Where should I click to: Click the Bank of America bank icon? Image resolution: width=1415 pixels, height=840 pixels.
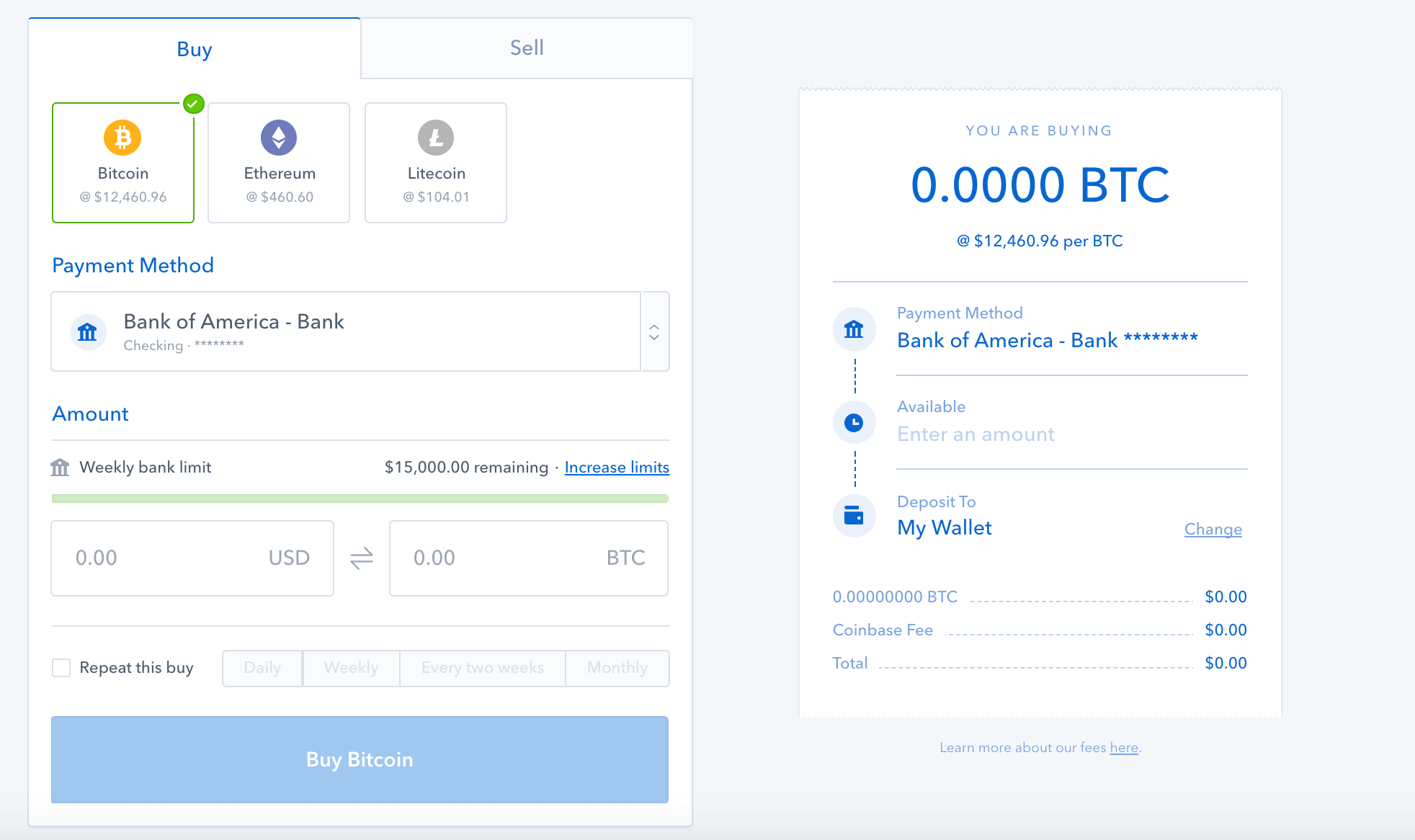click(x=89, y=330)
